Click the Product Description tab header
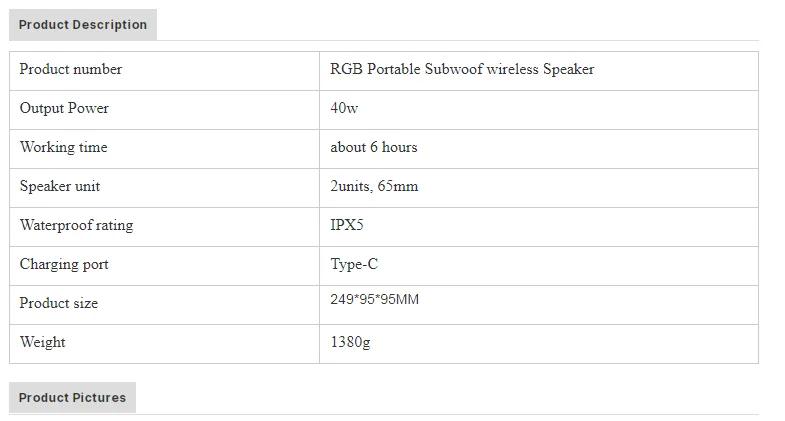Viewport: 785px width, 421px height. click(x=83, y=25)
